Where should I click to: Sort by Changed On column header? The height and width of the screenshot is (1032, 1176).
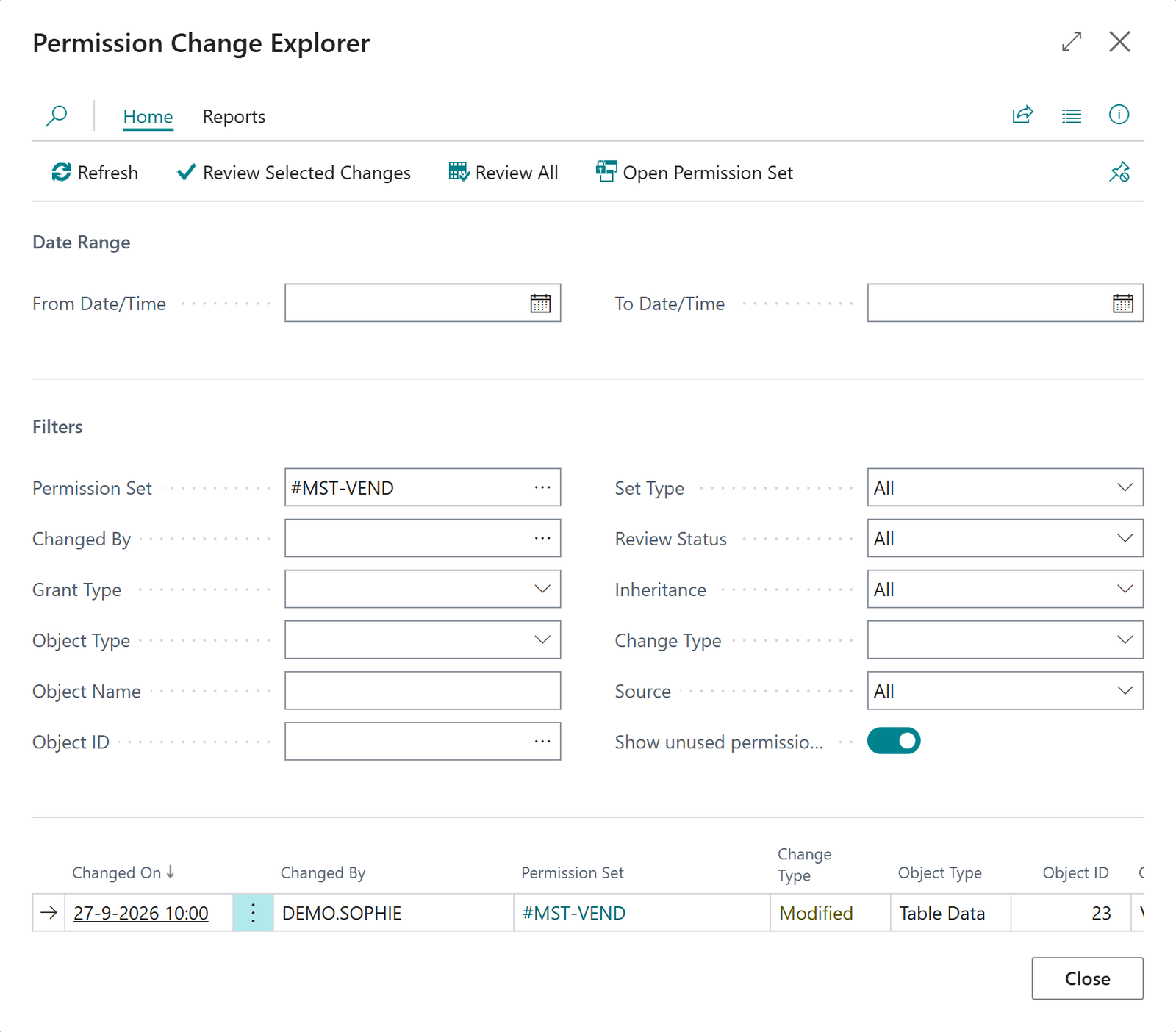click(x=123, y=872)
